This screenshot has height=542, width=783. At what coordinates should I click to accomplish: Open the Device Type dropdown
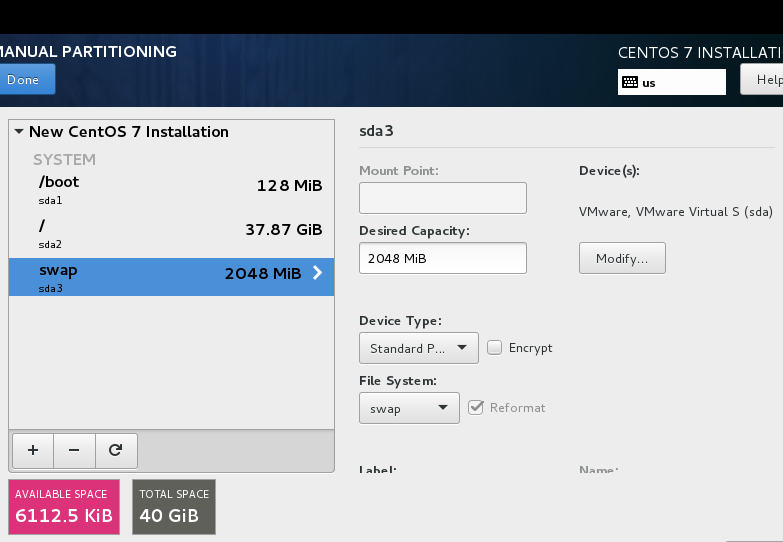[418, 348]
